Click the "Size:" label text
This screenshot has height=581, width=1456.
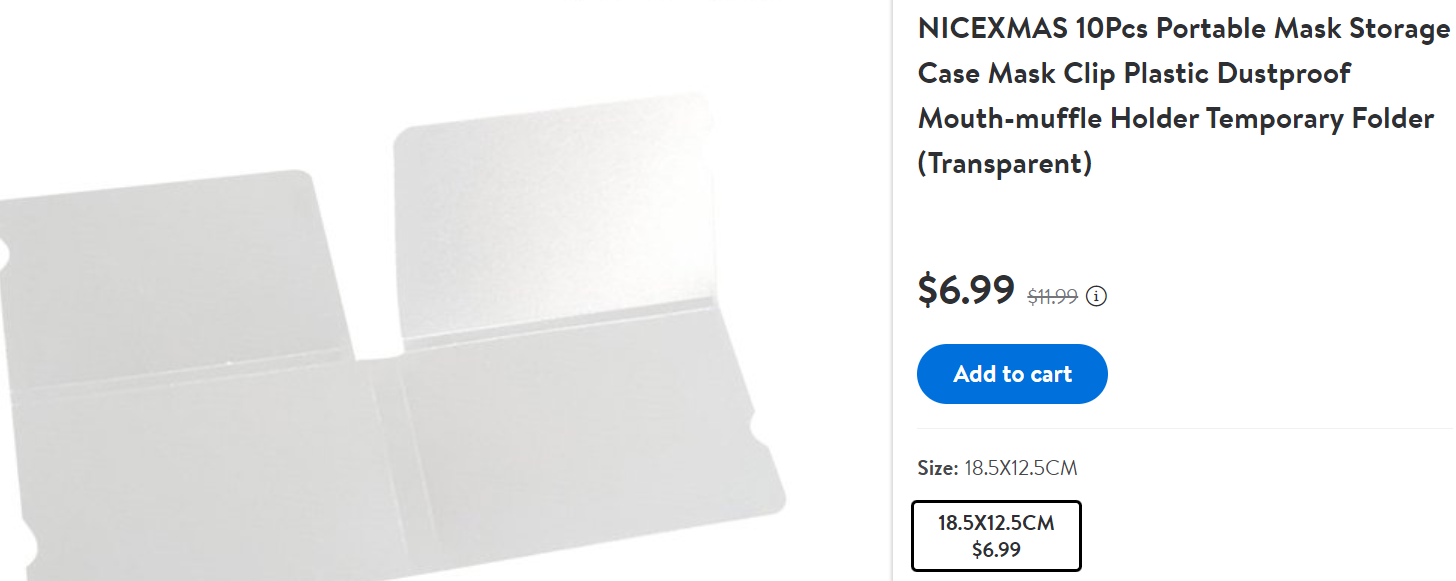pyautogui.click(x=937, y=468)
